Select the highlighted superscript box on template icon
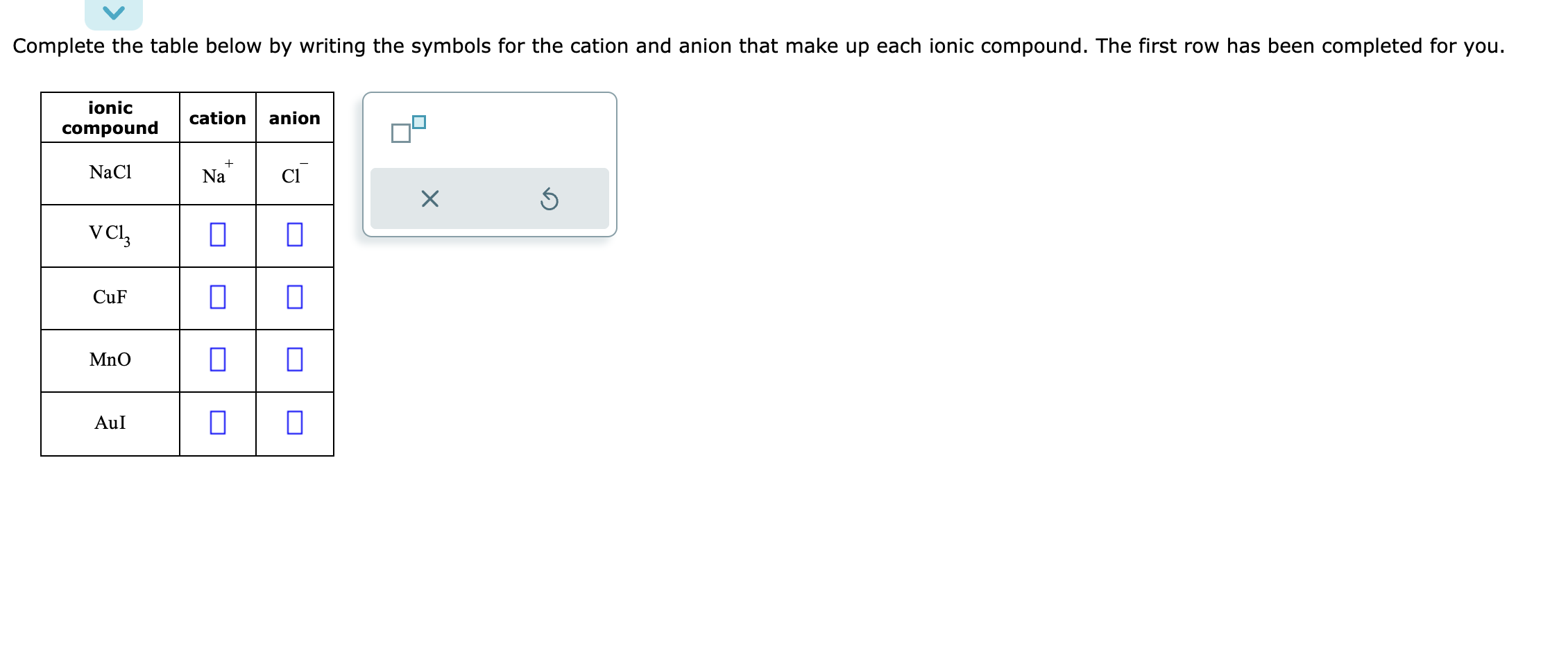The height and width of the screenshot is (662, 1568). [418, 123]
